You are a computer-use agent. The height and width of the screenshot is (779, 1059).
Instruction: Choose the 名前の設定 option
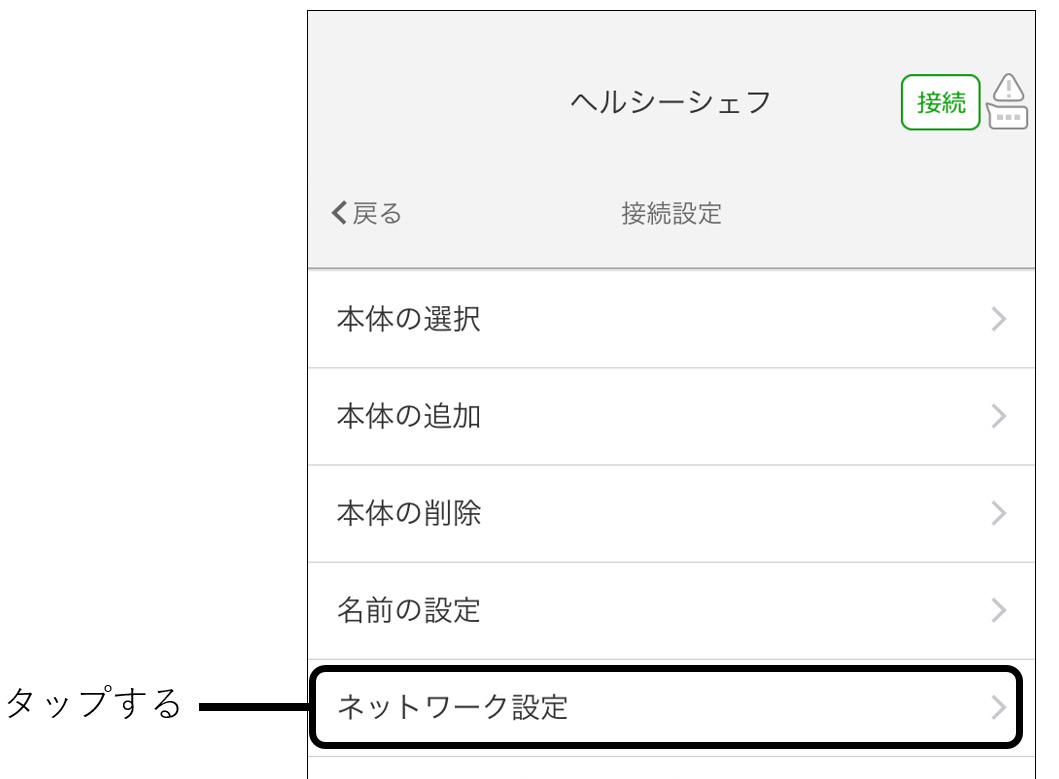point(409,610)
